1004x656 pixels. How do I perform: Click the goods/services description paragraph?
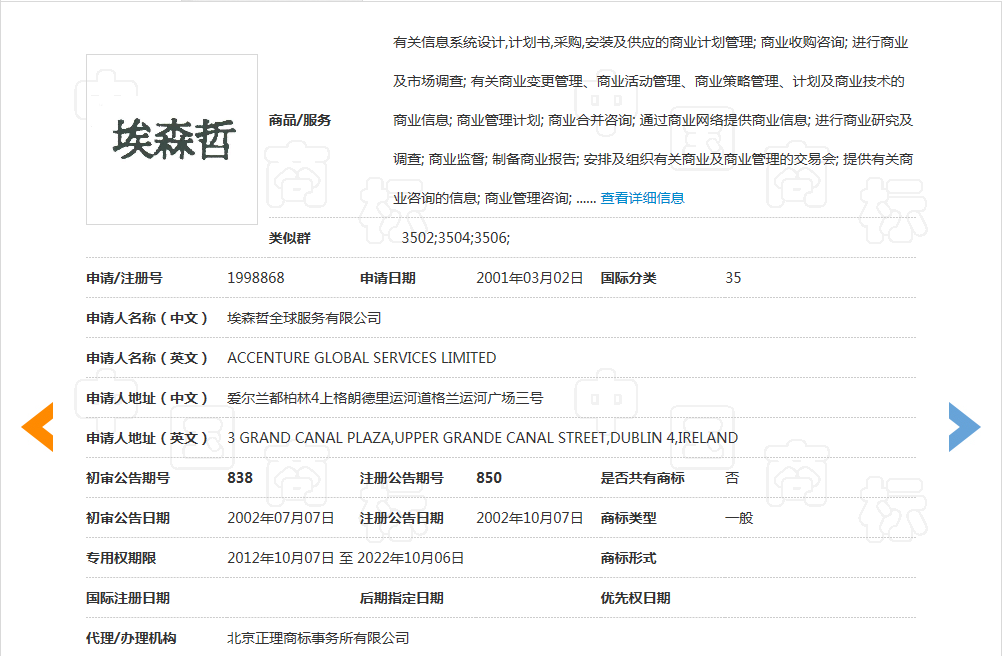653,120
